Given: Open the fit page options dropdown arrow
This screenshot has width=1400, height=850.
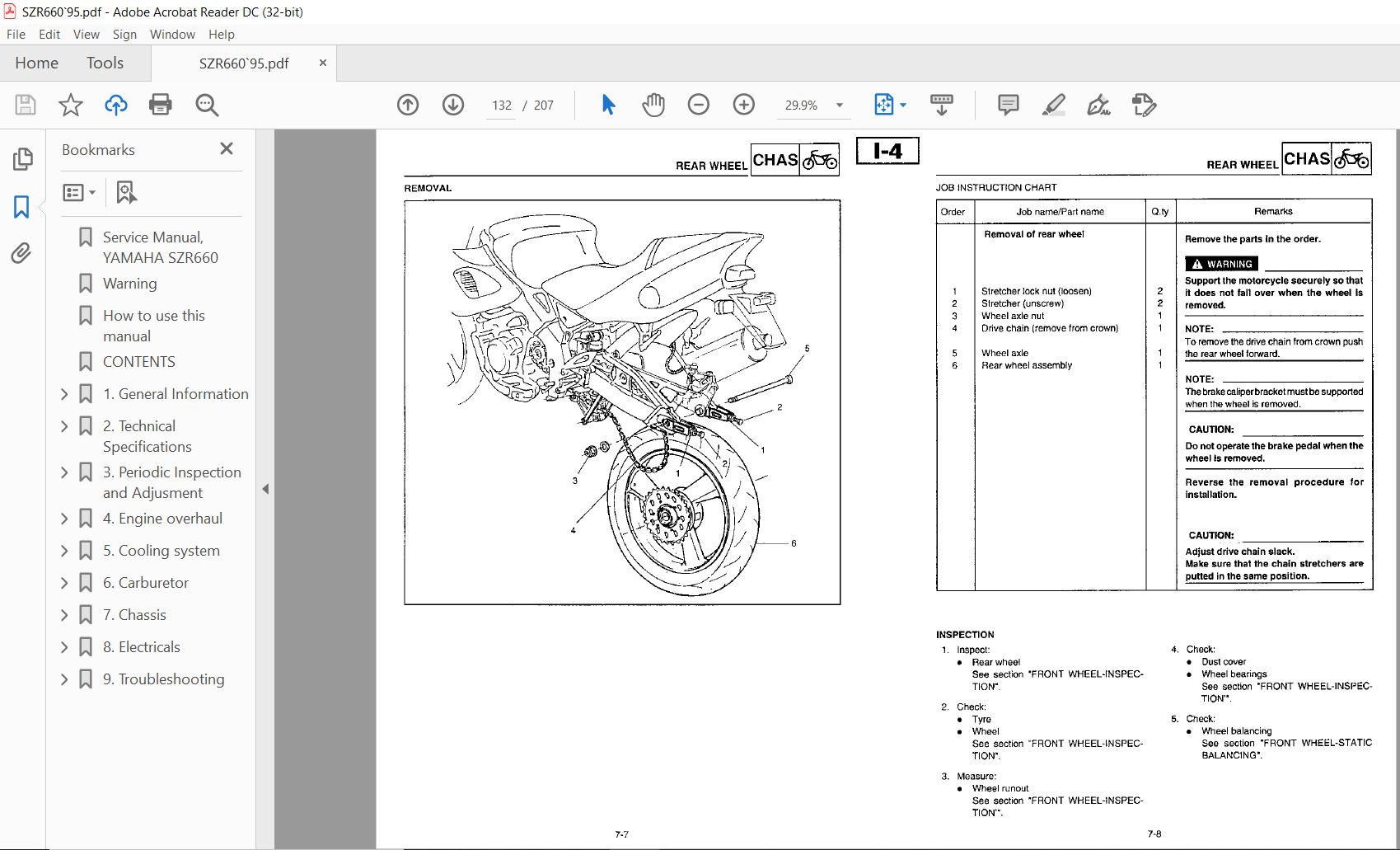Looking at the screenshot, I should click(x=903, y=105).
